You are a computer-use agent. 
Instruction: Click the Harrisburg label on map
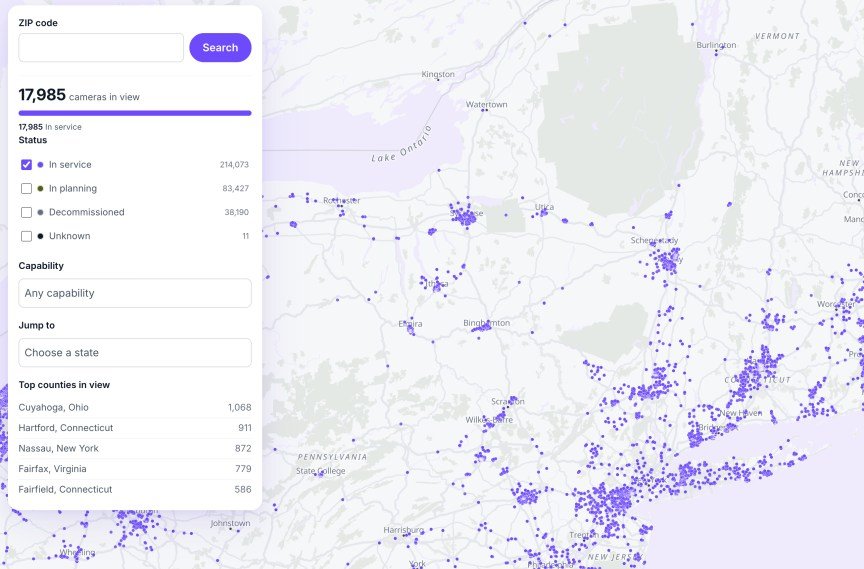pyautogui.click(x=404, y=530)
